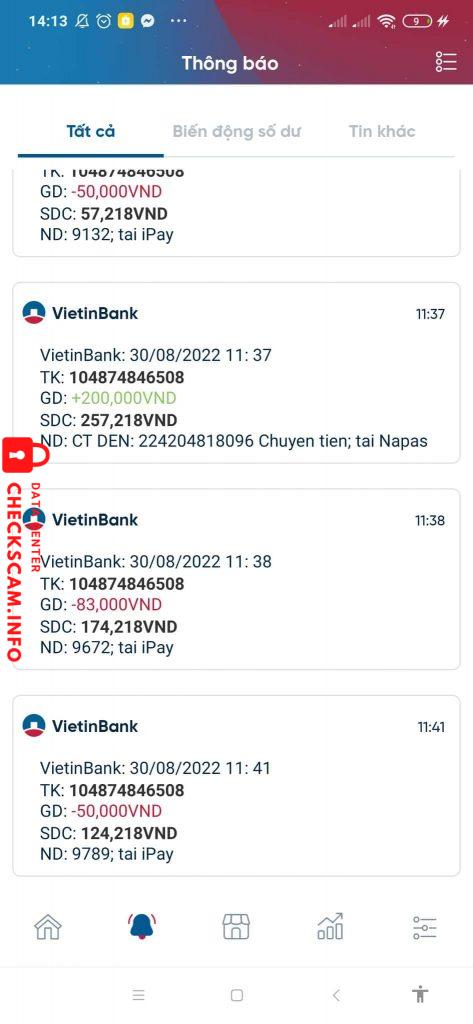Go to Home icon in bottom bar
473x1024 pixels.
coord(48,926)
